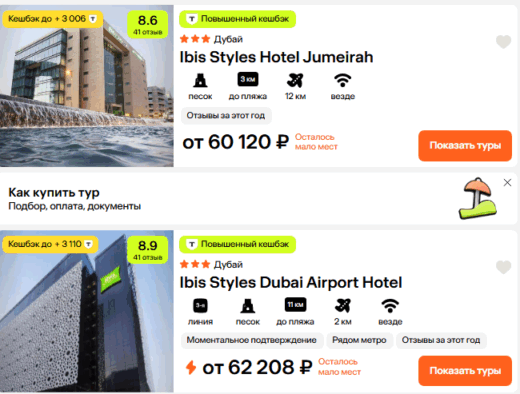This screenshot has height=394, width=520.
Task: Show tours for Ibis Styles Hotel Jumeirah
Action: point(465,146)
